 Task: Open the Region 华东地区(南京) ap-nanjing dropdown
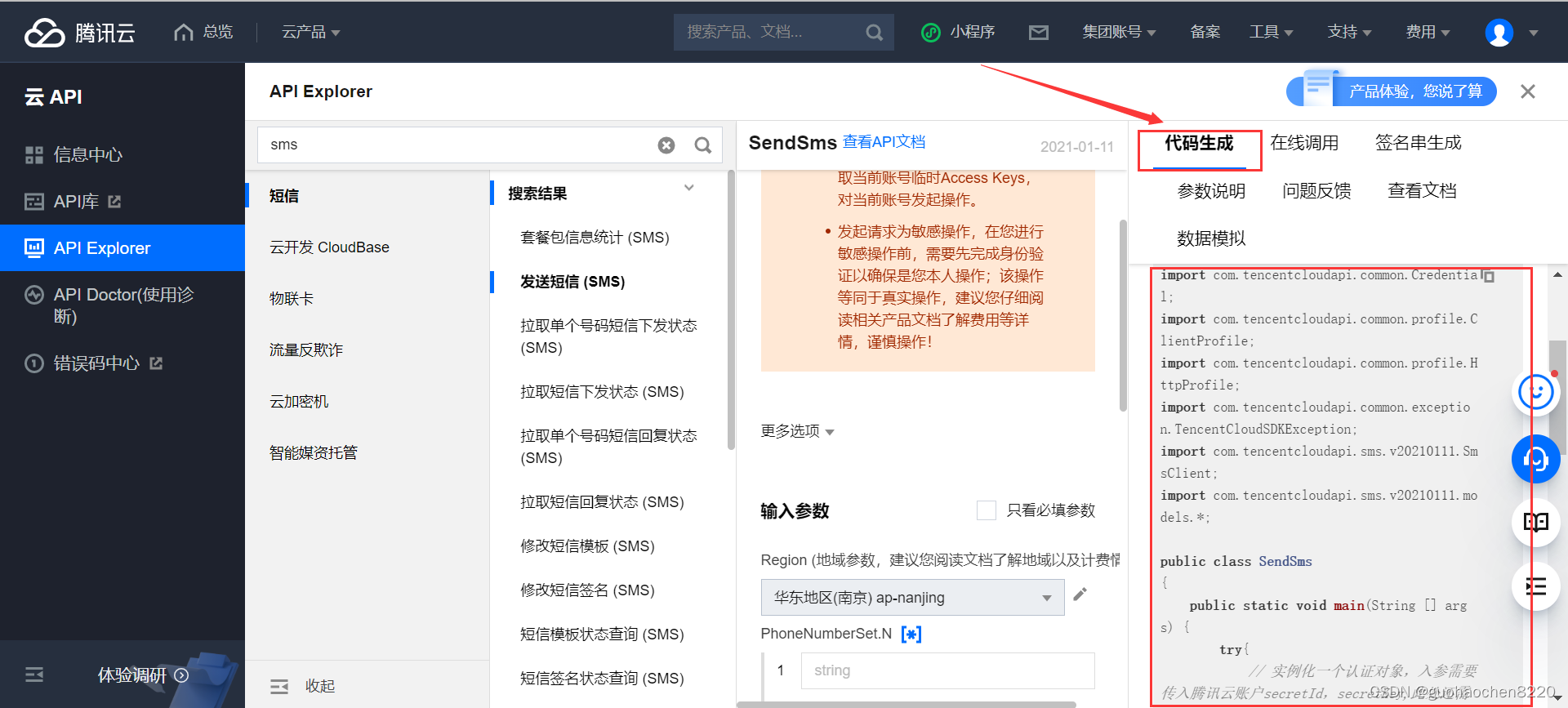tap(912, 598)
